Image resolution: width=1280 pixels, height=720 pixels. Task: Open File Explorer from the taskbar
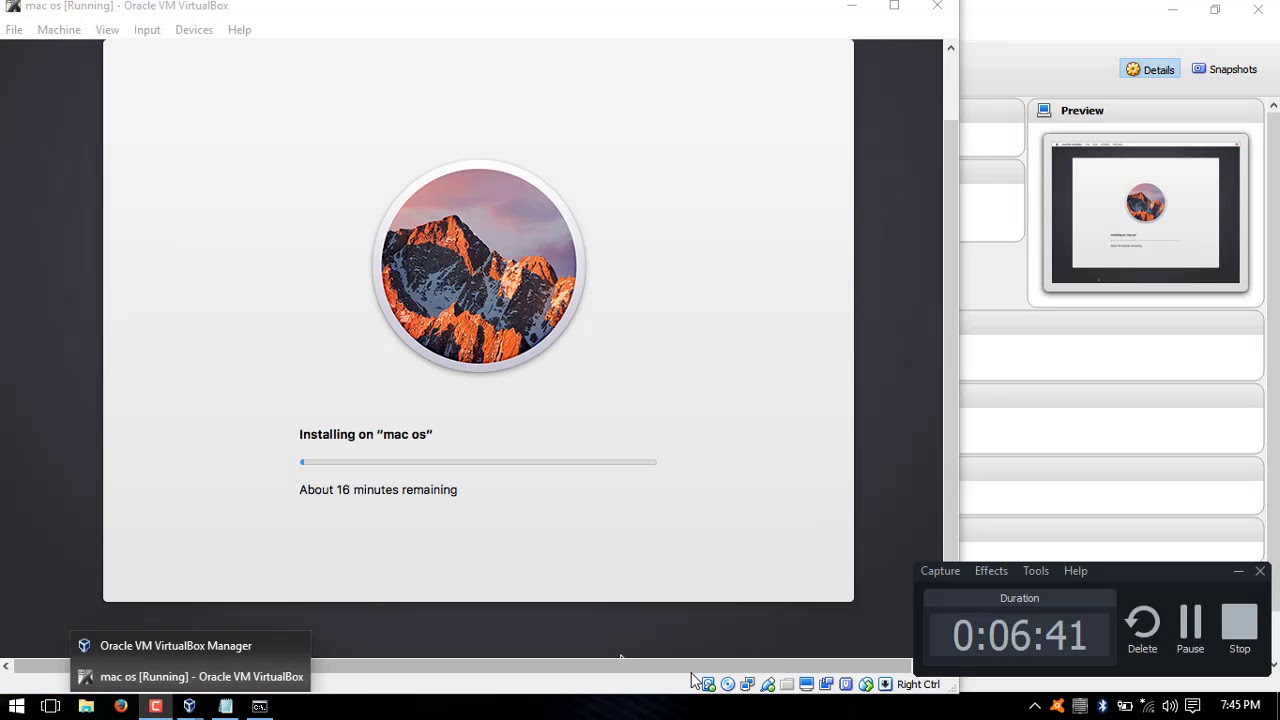[86, 706]
